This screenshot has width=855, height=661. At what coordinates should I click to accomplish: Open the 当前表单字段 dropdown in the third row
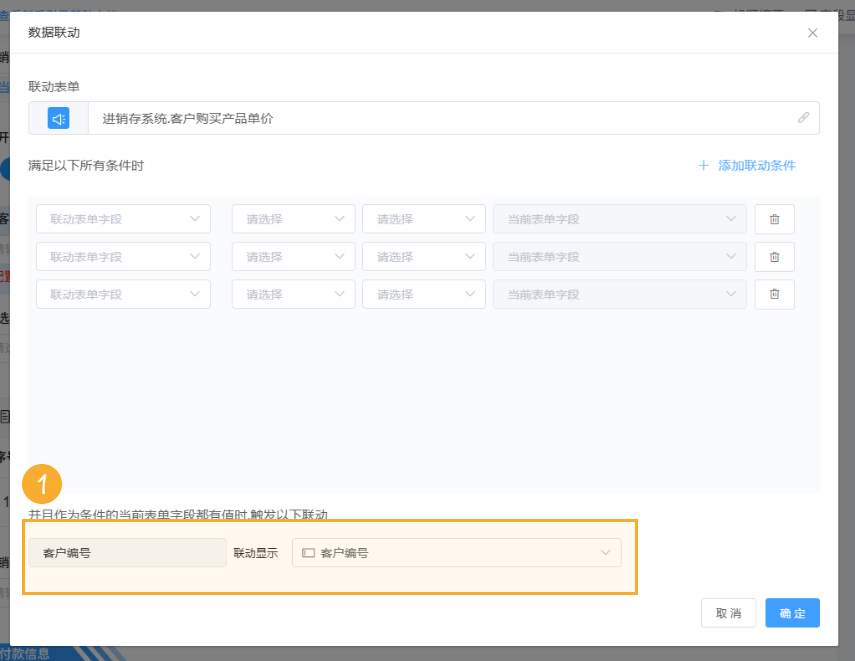coord(619,294)
